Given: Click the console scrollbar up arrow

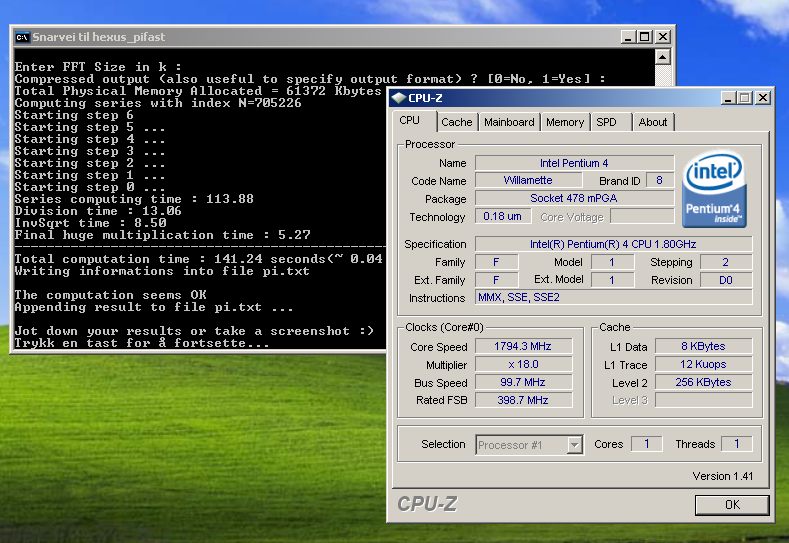Looking at the screenshot, I should tap(663, 57).
